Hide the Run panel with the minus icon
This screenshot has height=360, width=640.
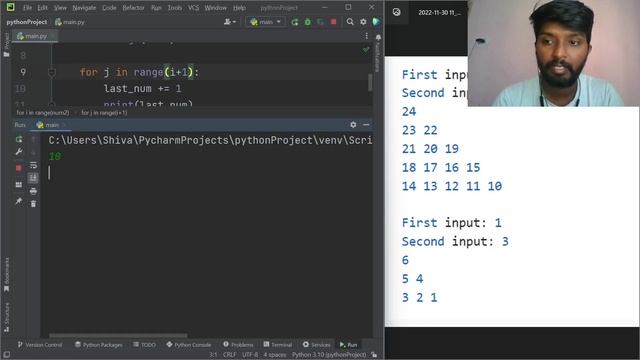[x=366, y=125]
